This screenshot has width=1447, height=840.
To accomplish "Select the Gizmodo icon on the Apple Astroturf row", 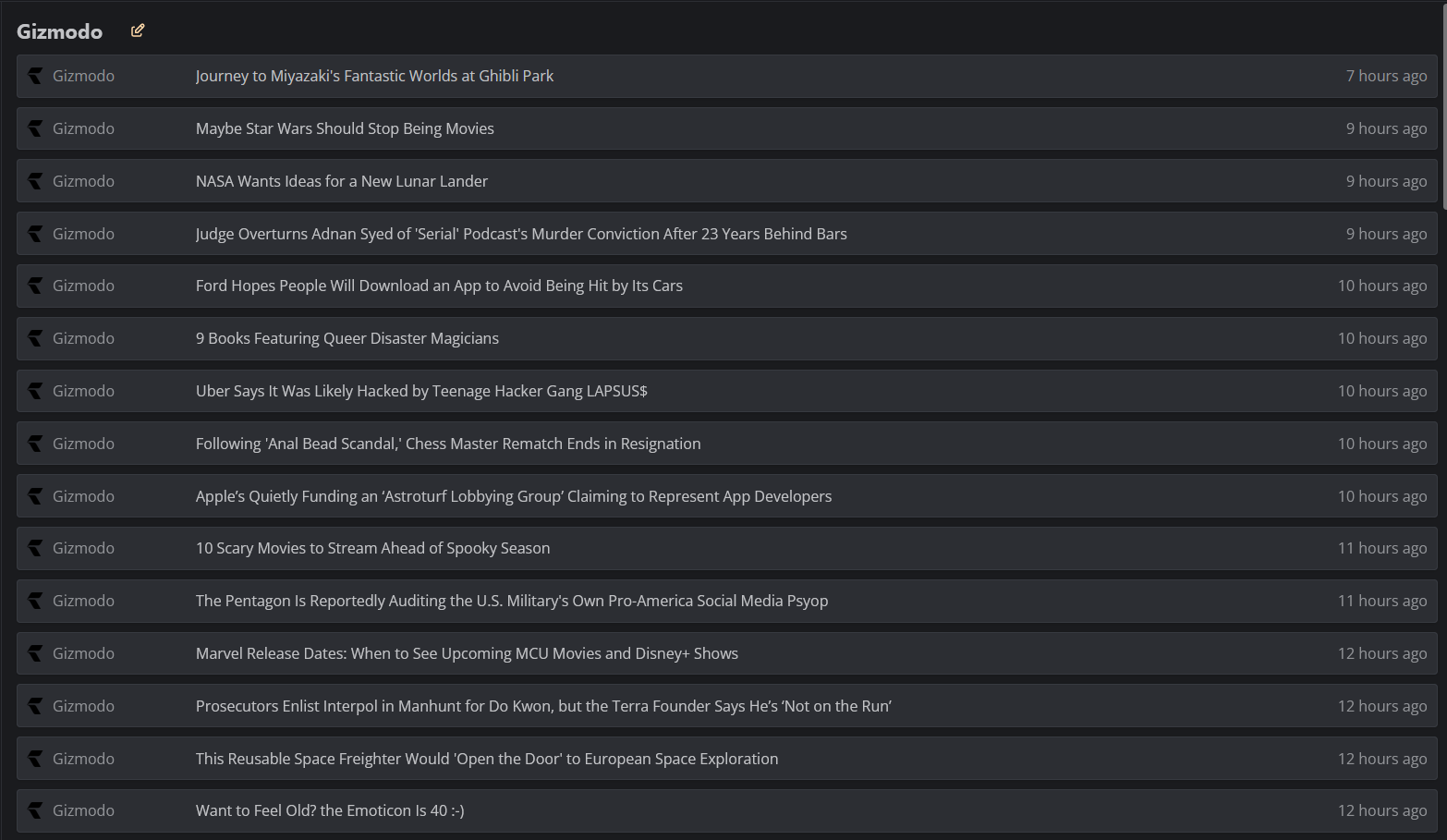I will pos(35,496).
